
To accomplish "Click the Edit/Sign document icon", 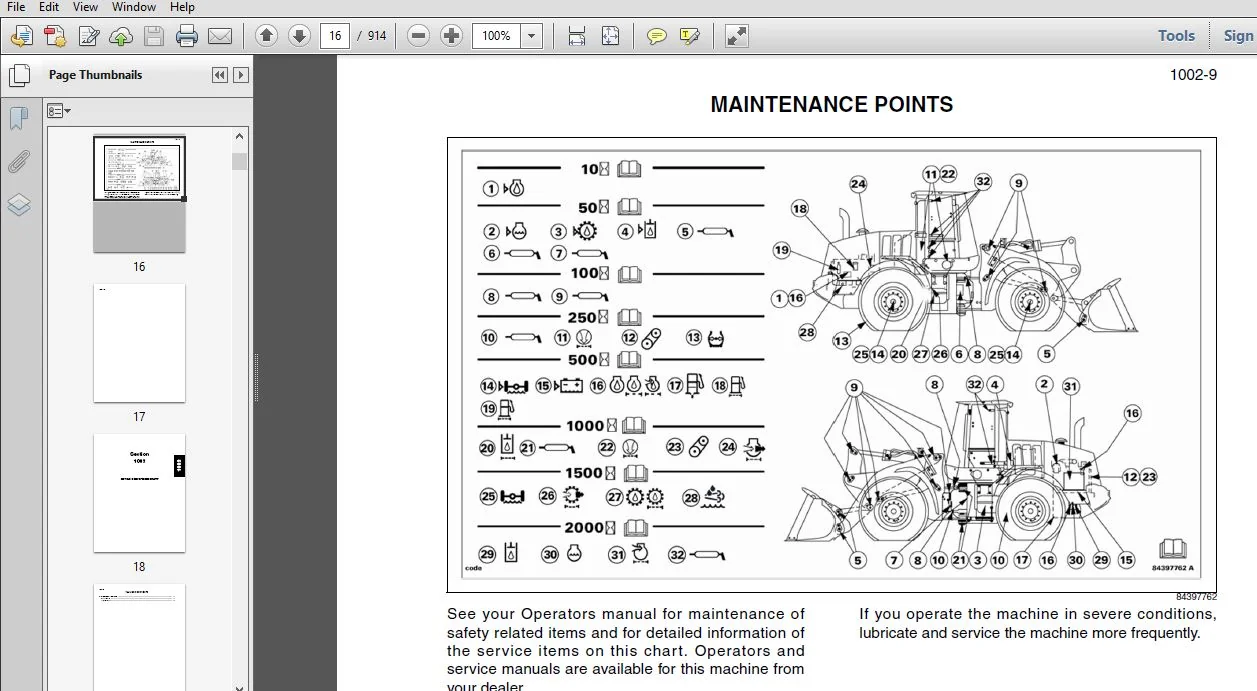I will 88,37.
